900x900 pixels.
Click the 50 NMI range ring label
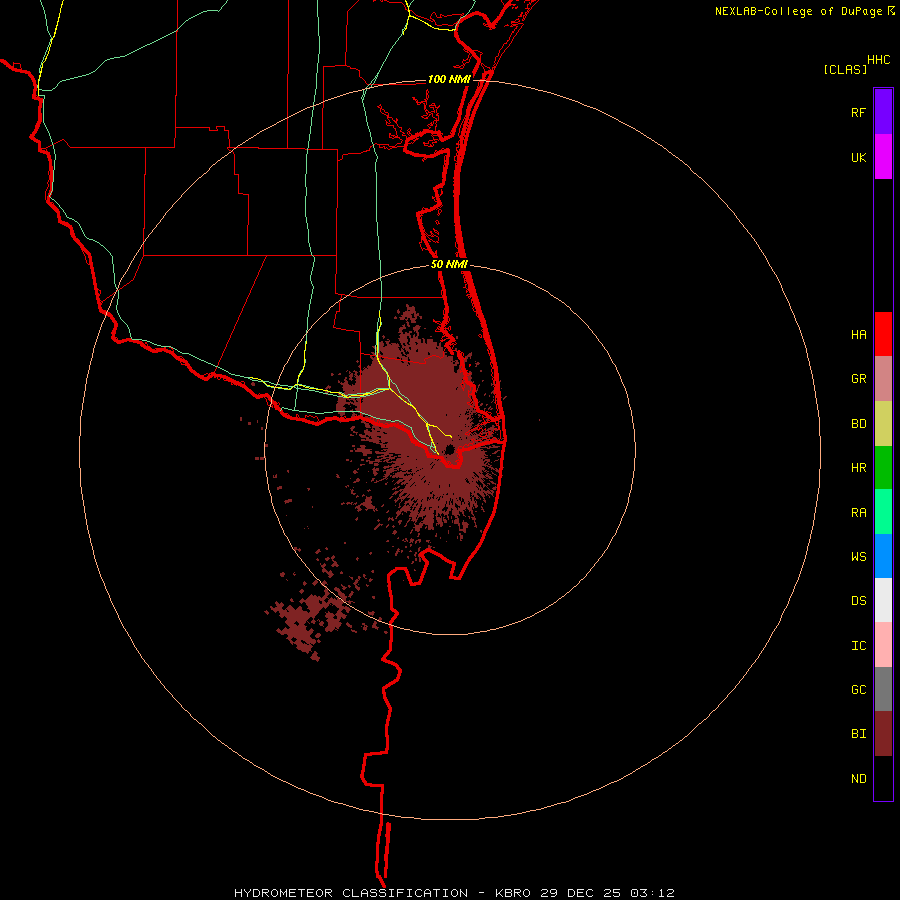(449, 264)
